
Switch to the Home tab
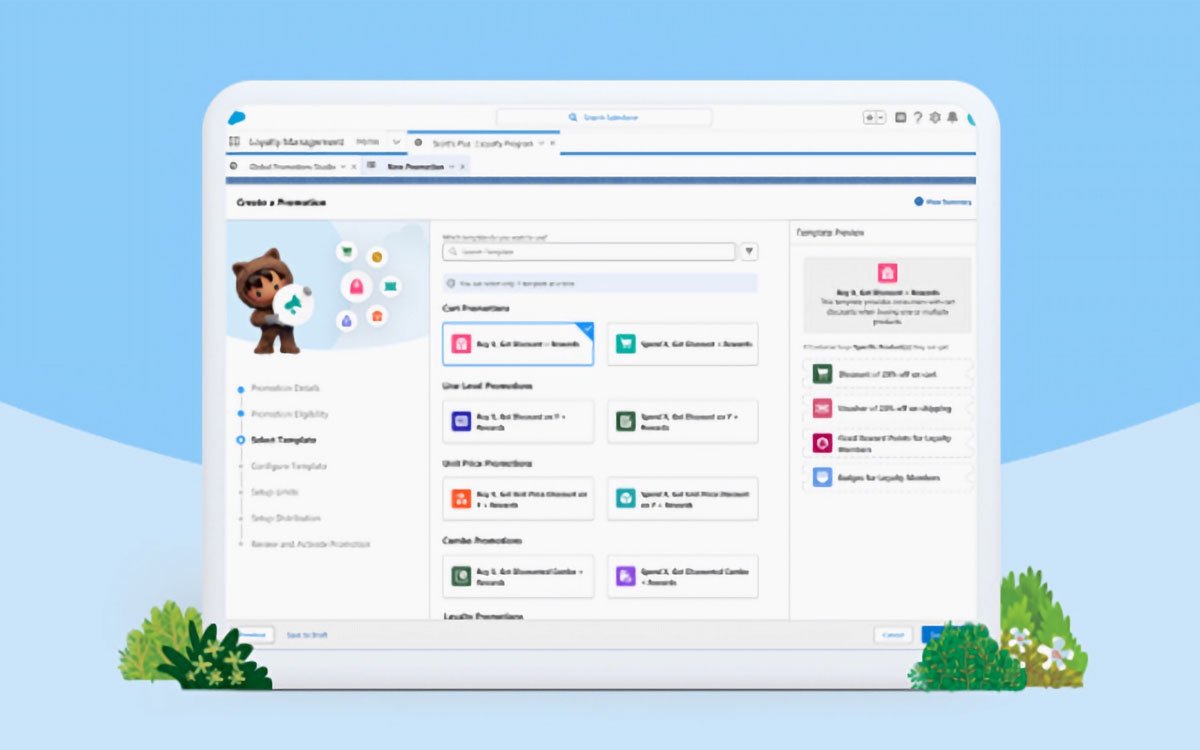(x=367, y=142)
